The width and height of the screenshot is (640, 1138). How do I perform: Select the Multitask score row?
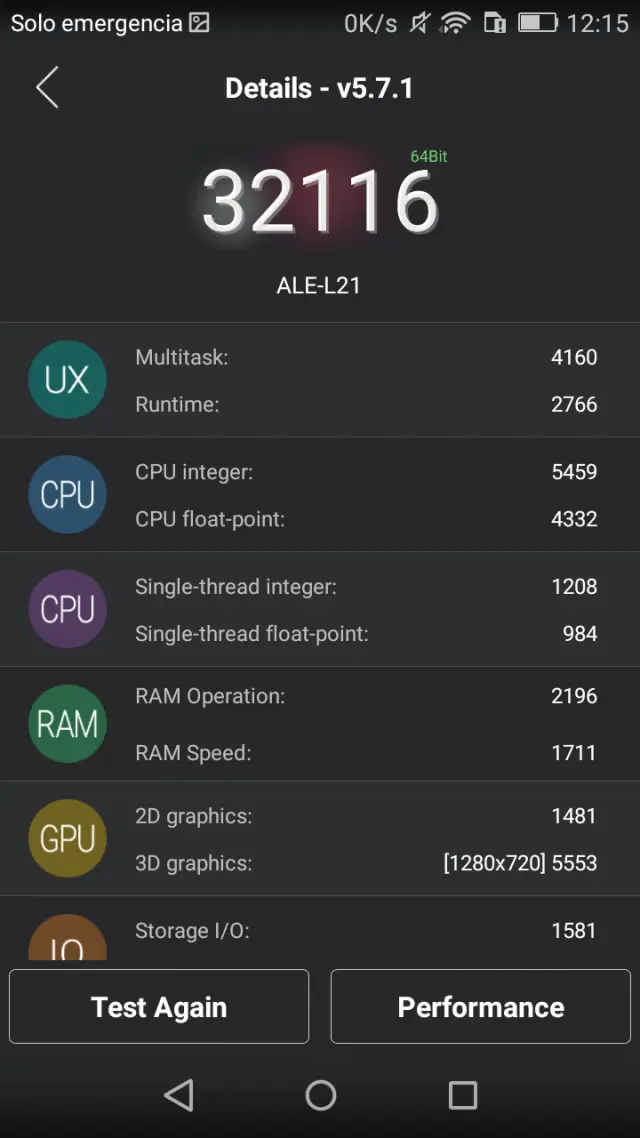[366, 357]
